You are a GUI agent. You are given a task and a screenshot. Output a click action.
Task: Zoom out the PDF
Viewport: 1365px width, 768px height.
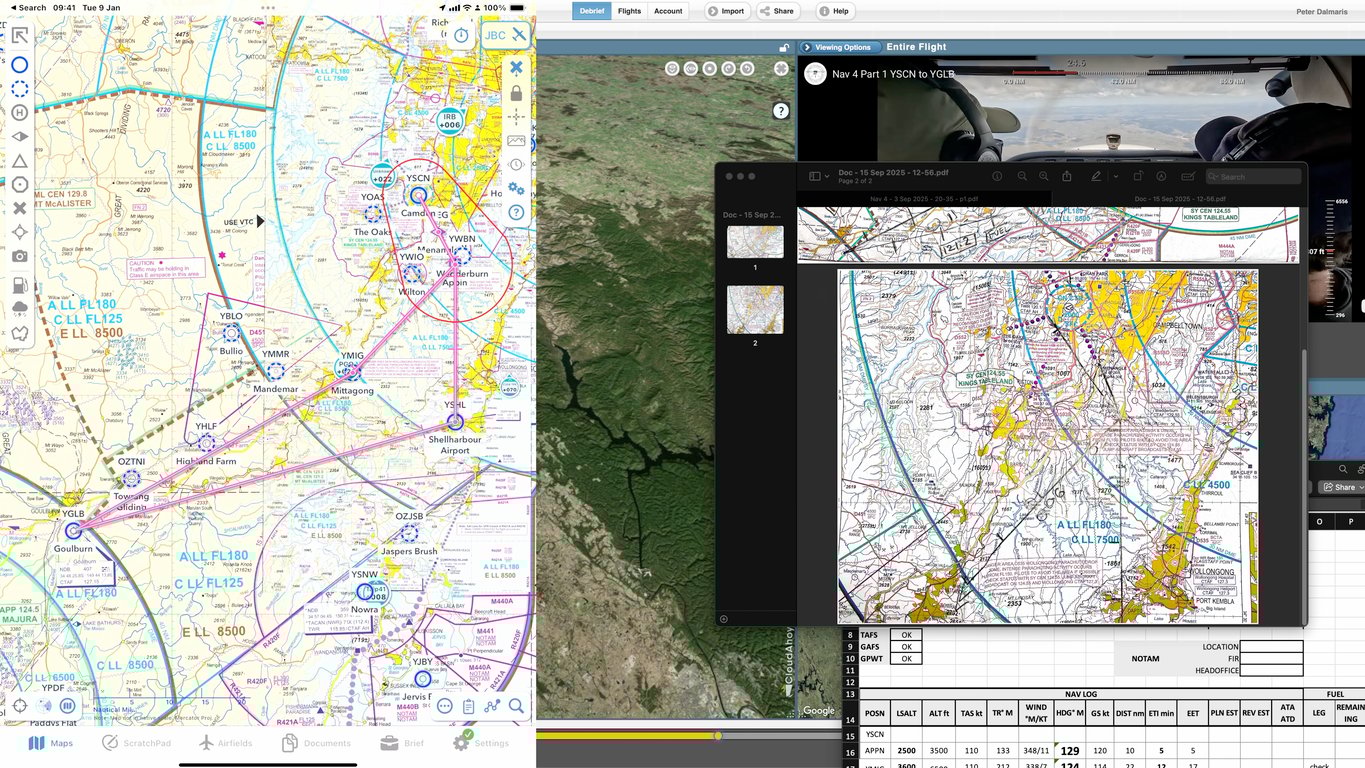[x=1022, y=176]
